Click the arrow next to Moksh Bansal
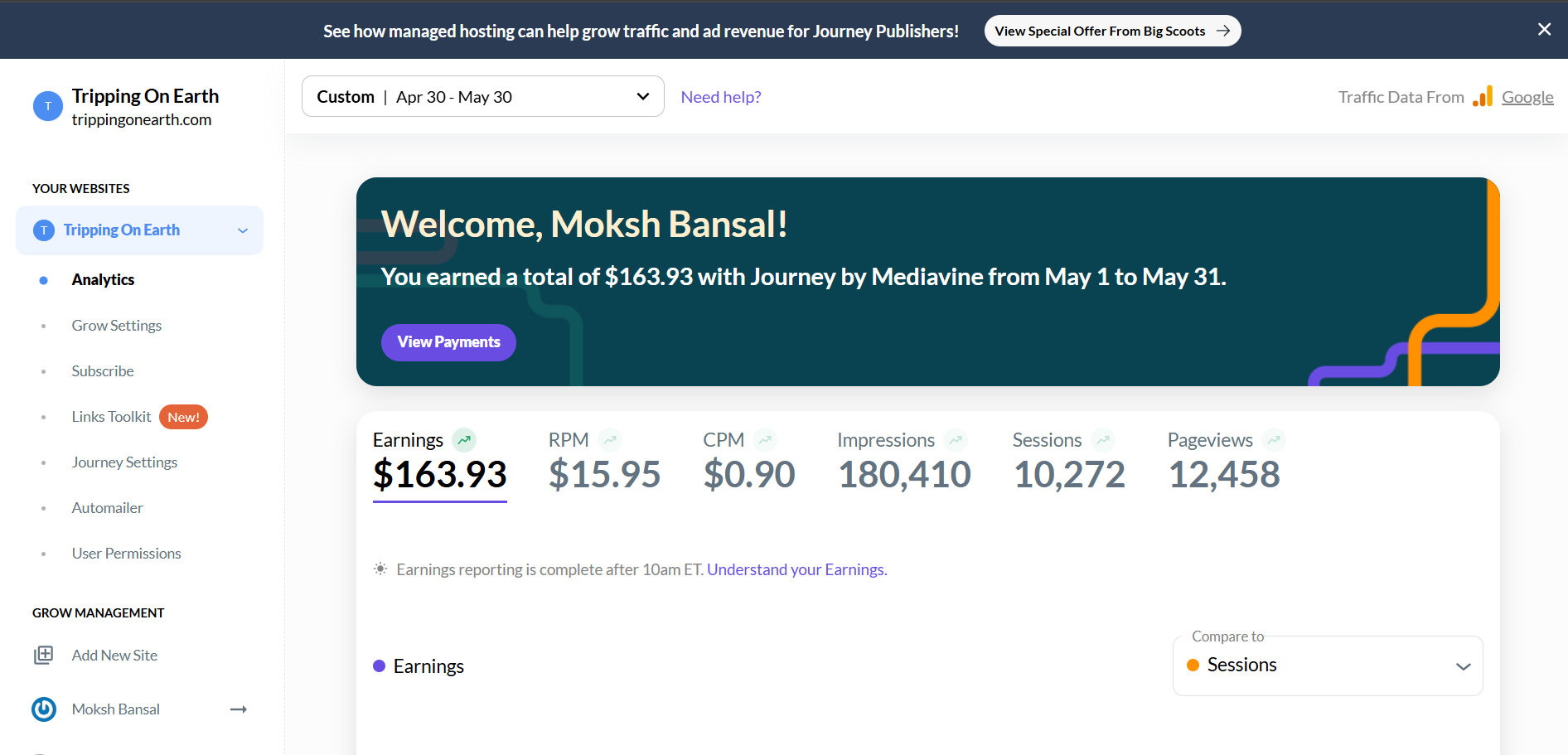This screenshot has height=755, width=1568. point(239,709)
